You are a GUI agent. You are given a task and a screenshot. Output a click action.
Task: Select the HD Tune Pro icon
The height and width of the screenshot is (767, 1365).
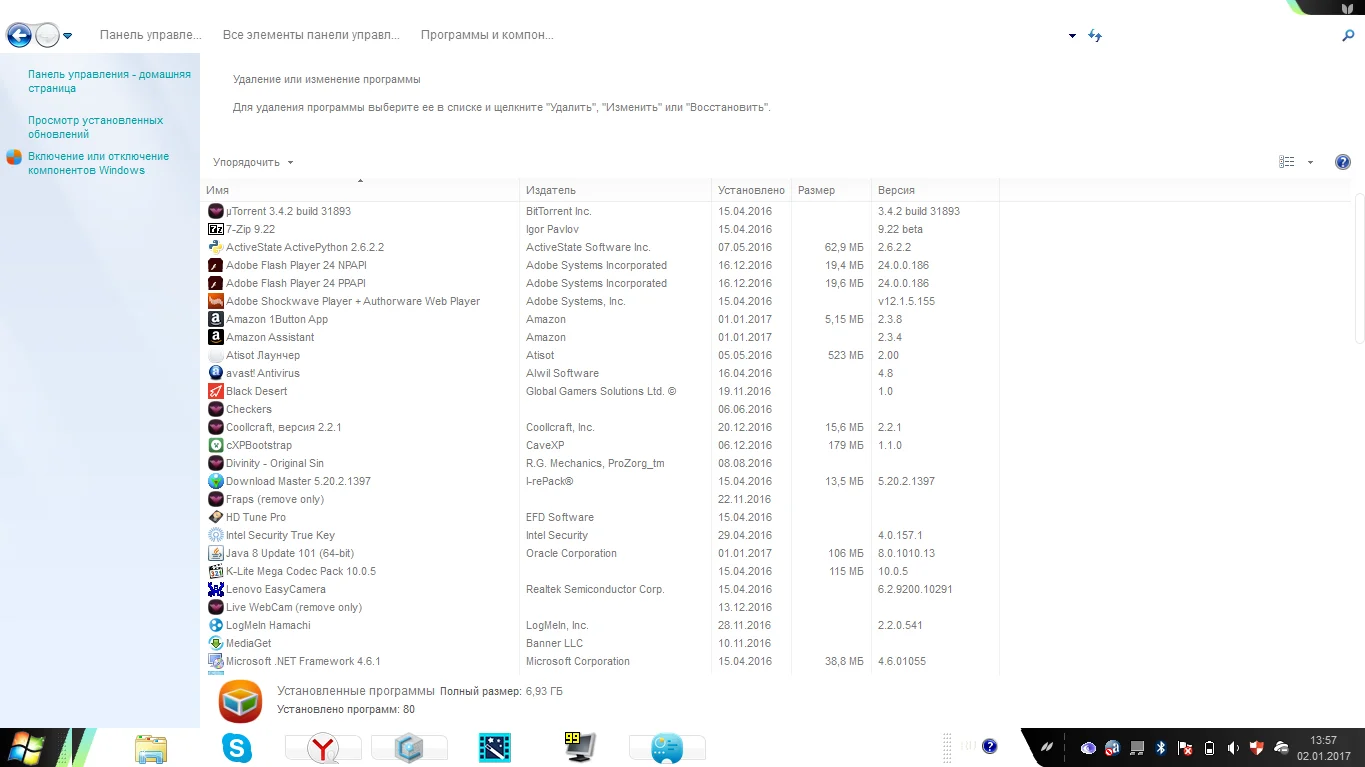[x=216, y=517]
